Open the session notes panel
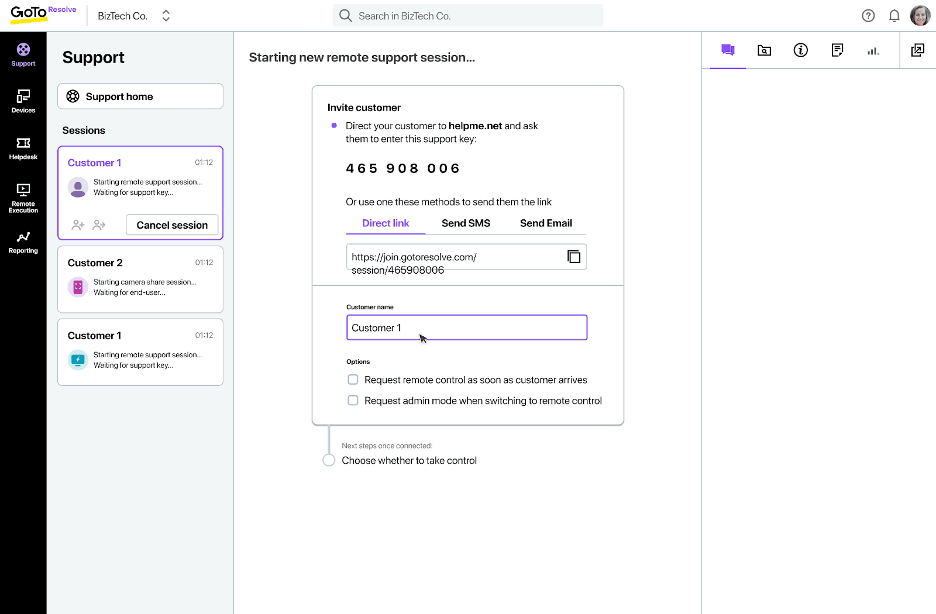Viewport: 936px width, 614px height. click(837, 49)
